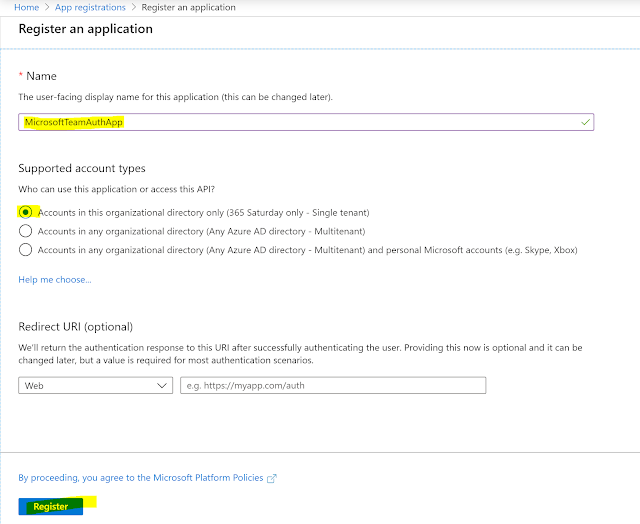Screen dimensions: 640x524
Task: Select Multitenant and personal Microsoft accounts option
Action: [25, 249]
